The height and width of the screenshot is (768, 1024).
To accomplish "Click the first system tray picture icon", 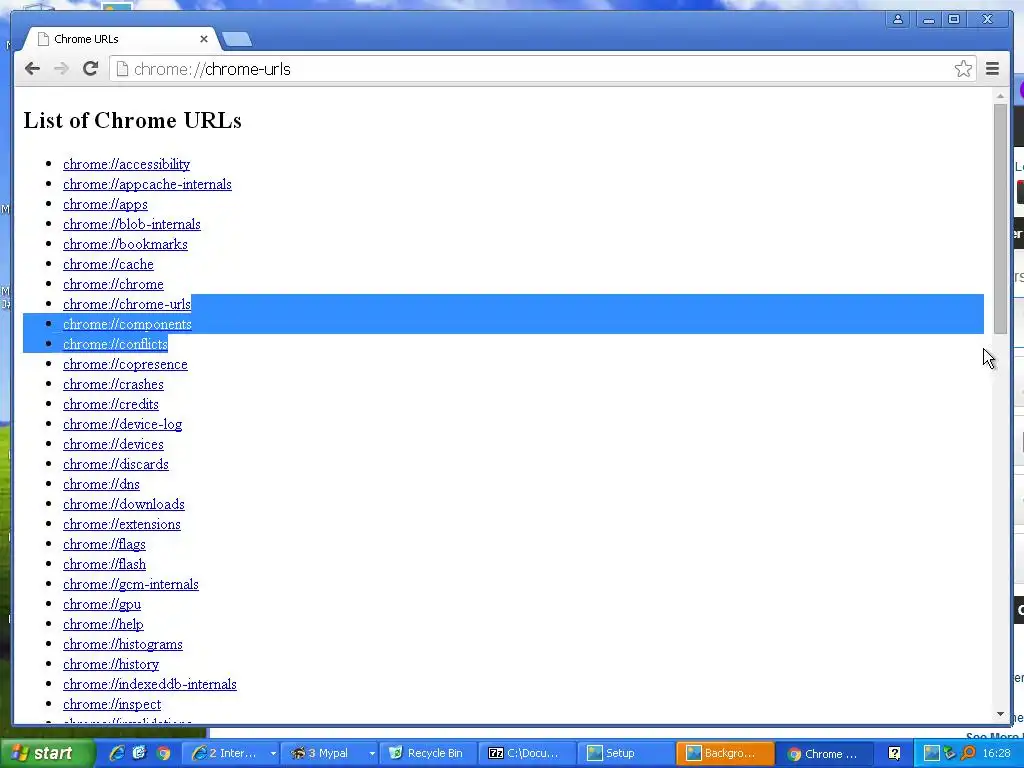I will [x=931, y=753].
